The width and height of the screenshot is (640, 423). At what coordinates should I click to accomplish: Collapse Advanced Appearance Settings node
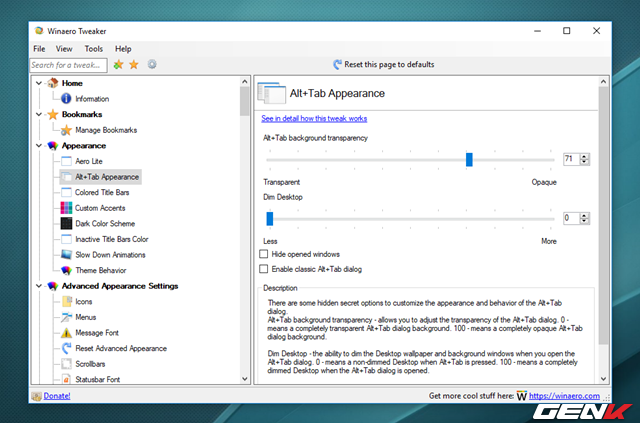(x=39, y=286)
